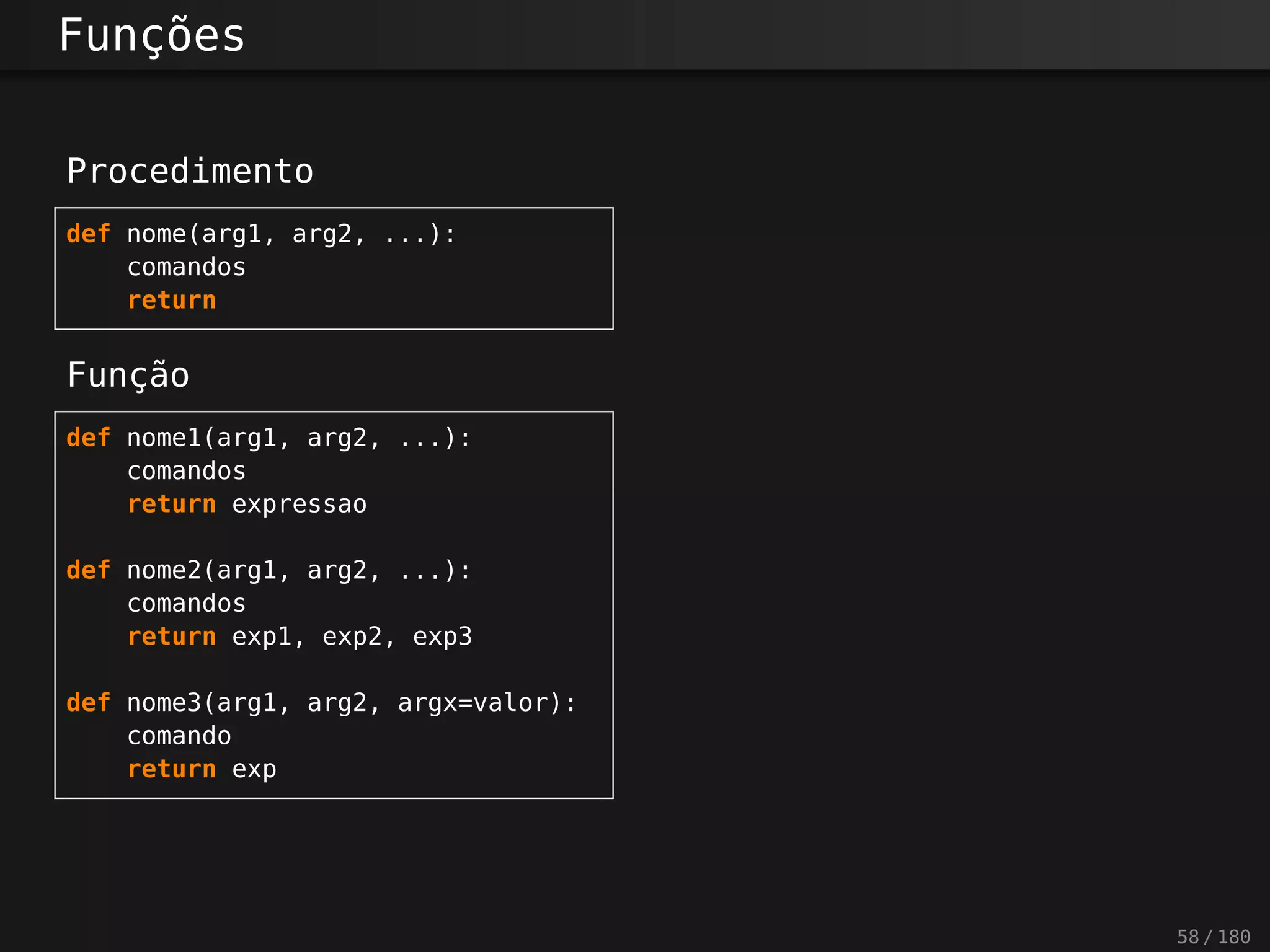Click the "def nome(arg1, arg2, ...):" line
Image resolution: width=1270 pixels, height=952 pixels.
[261, 234]
